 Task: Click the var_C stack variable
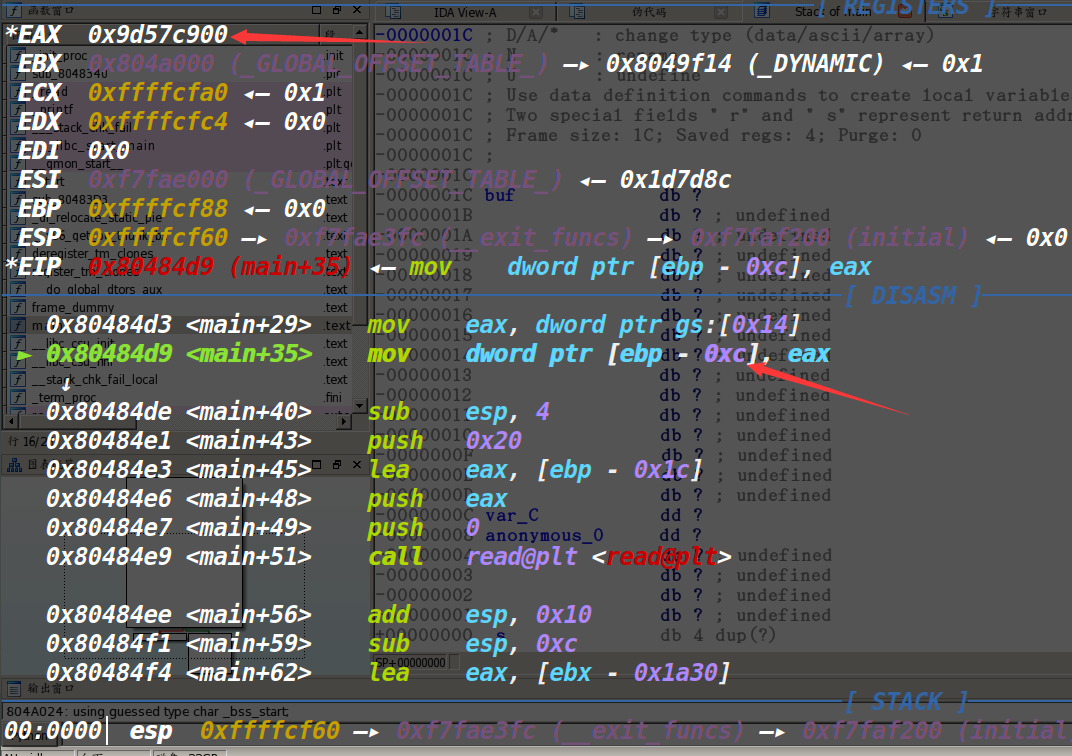512,515
